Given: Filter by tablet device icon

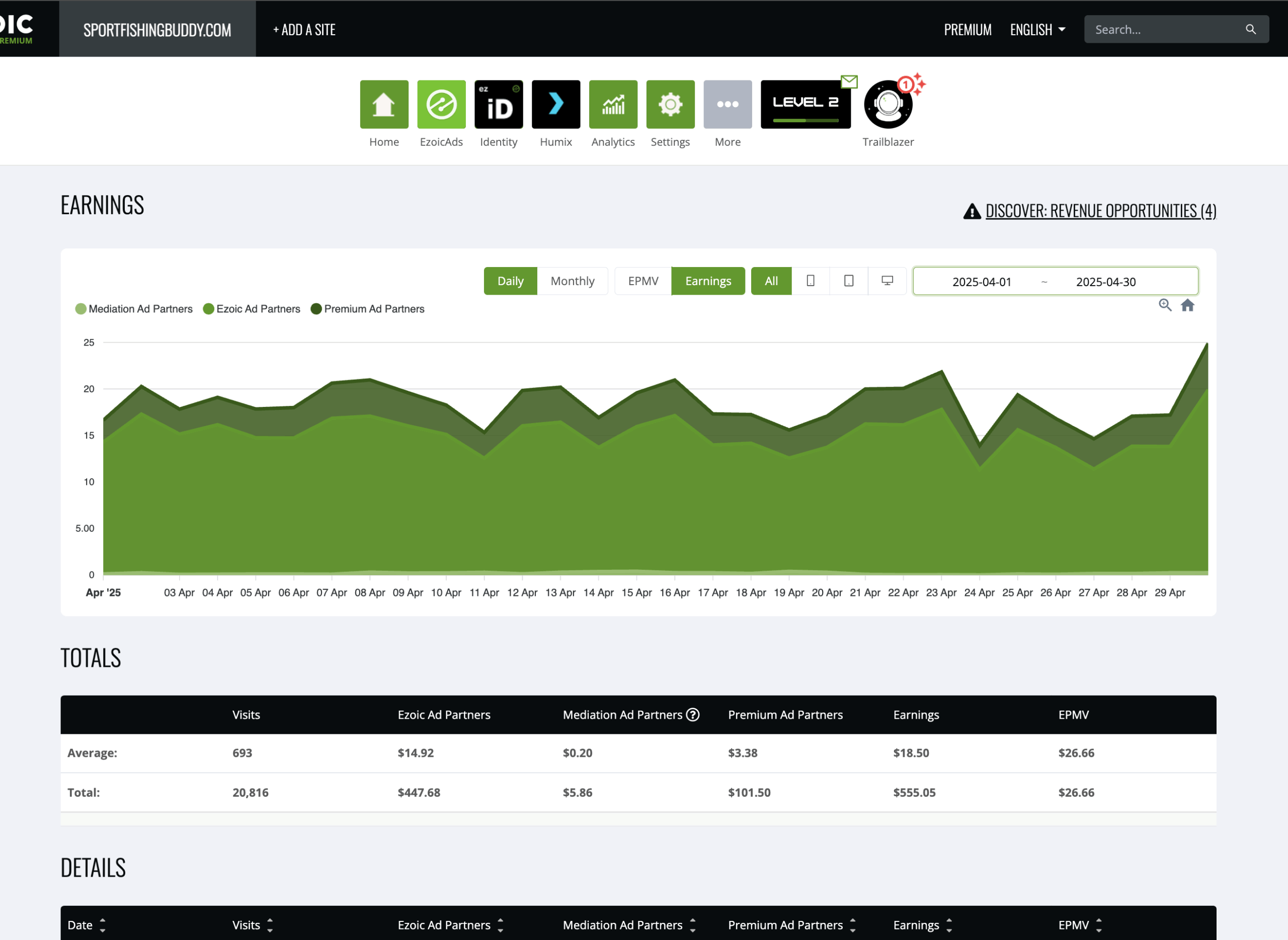Looking at the screenshot, I should click(849, 281).
